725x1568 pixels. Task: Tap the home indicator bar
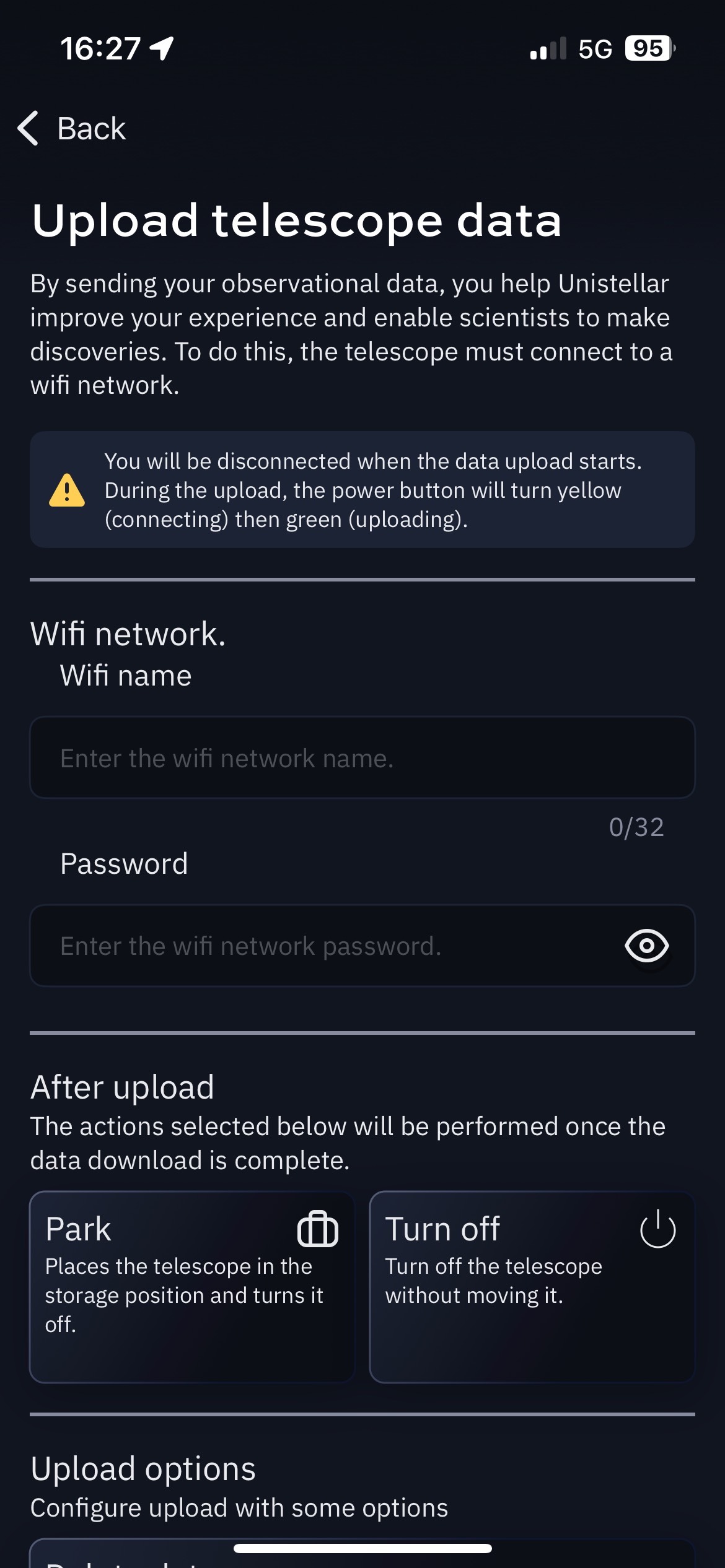[x=362, y=1549]
